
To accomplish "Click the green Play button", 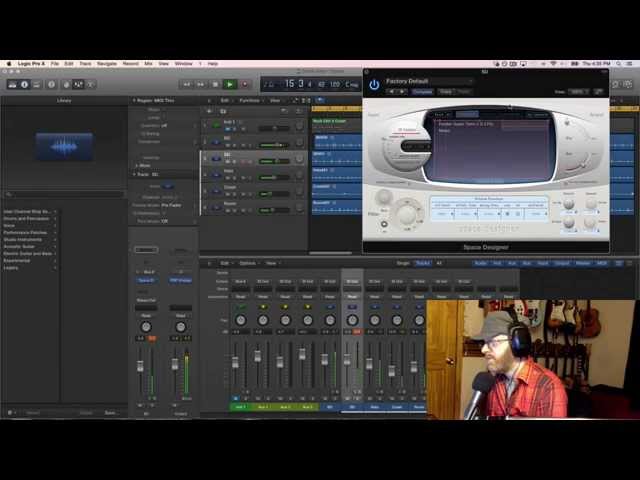I will (230, 84).
